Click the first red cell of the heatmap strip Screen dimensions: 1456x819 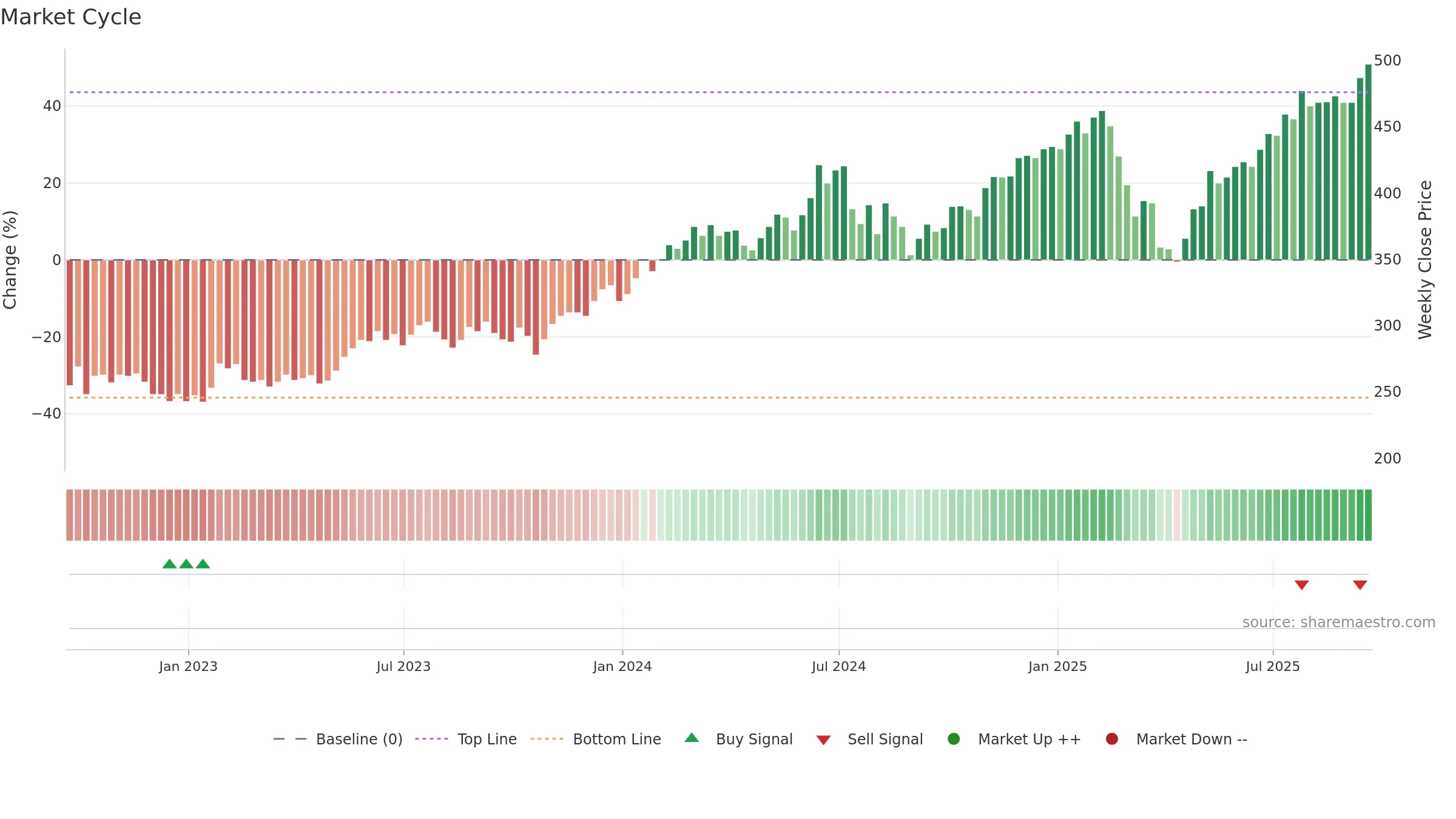click(70, 515)
